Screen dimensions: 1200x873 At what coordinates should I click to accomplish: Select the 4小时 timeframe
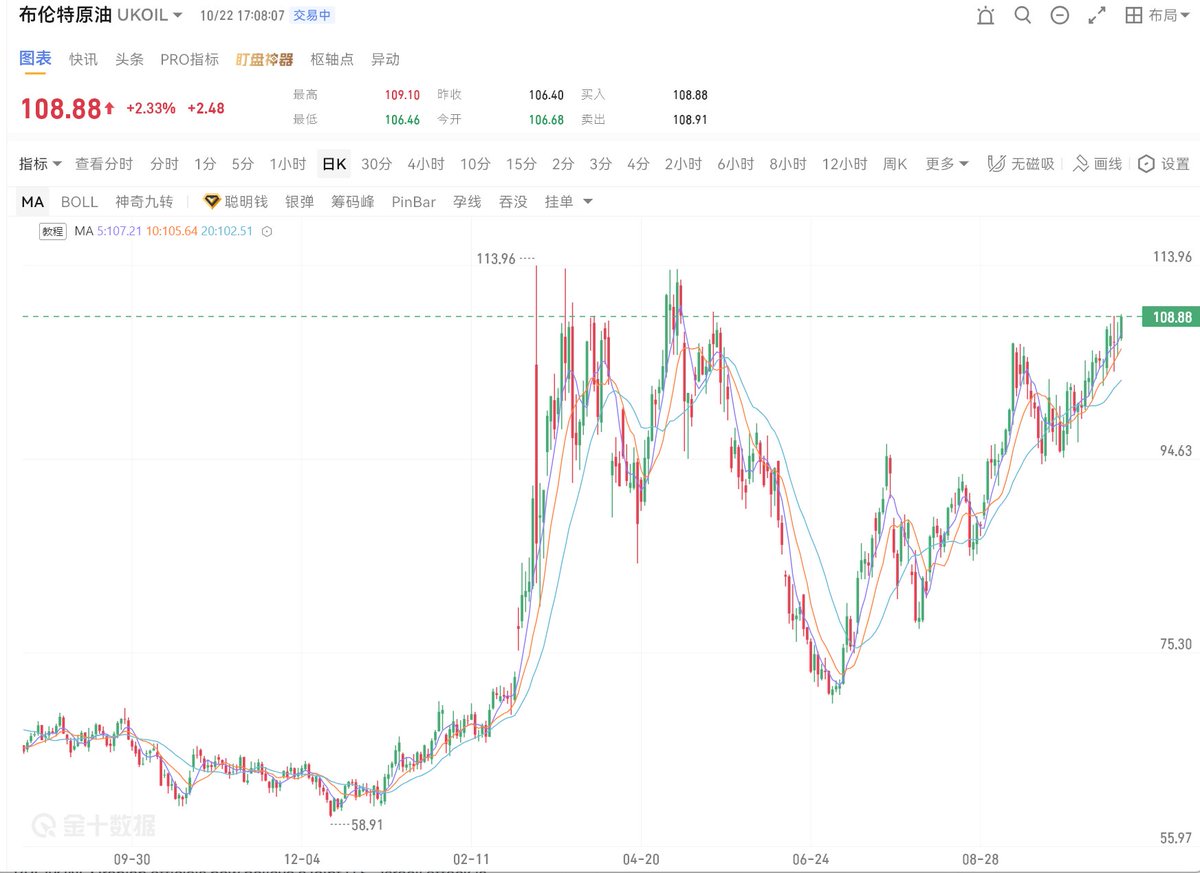coord(425,164)
